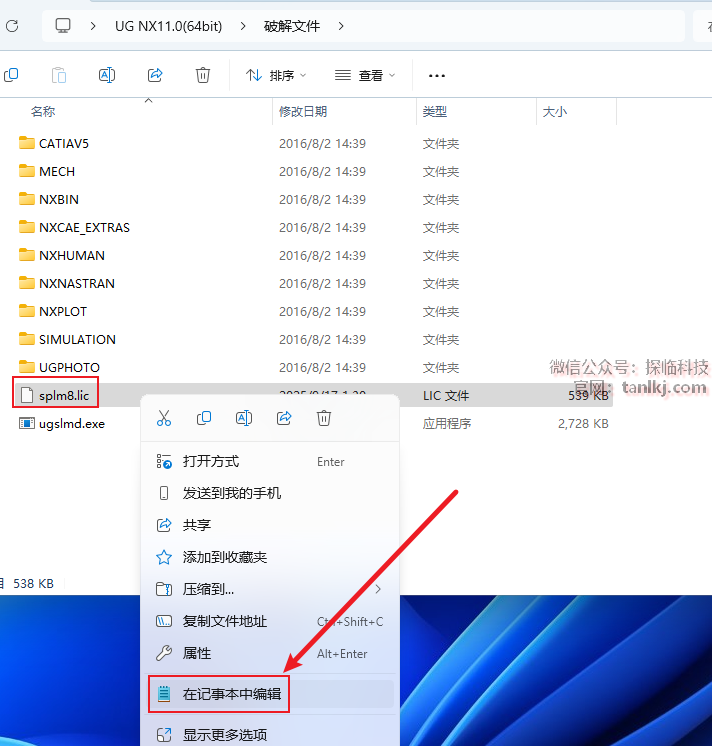The height and width of the screenshot is (746, 712).
Task: Click the Delete icon in context menu
Action: [x=324, y=418]
